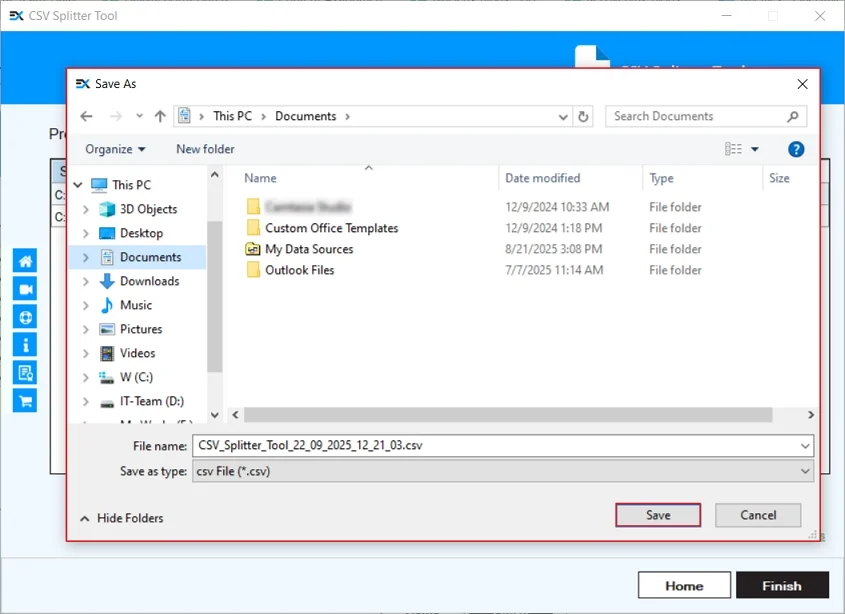Click the license certificate sidebar icon
The width and height of the screenshot is (845, 614).
pos(25,373)
